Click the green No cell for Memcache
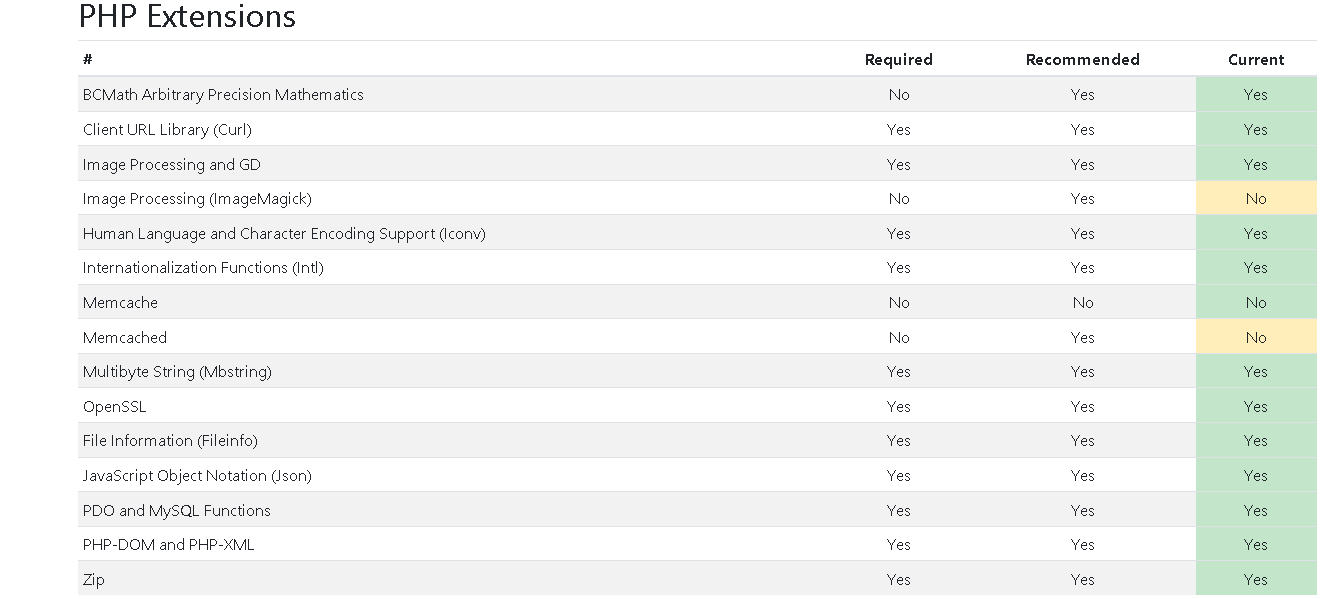 [x=1256, y=302]
